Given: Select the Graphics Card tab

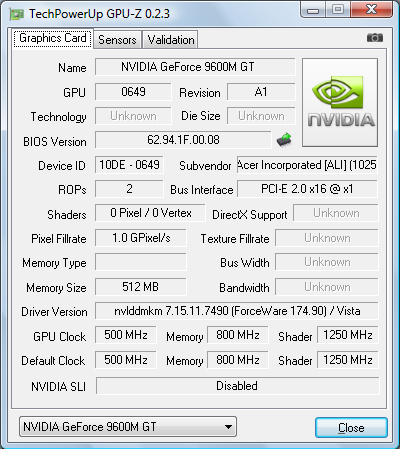Looking at the screenshot, I should pos(53,38).
